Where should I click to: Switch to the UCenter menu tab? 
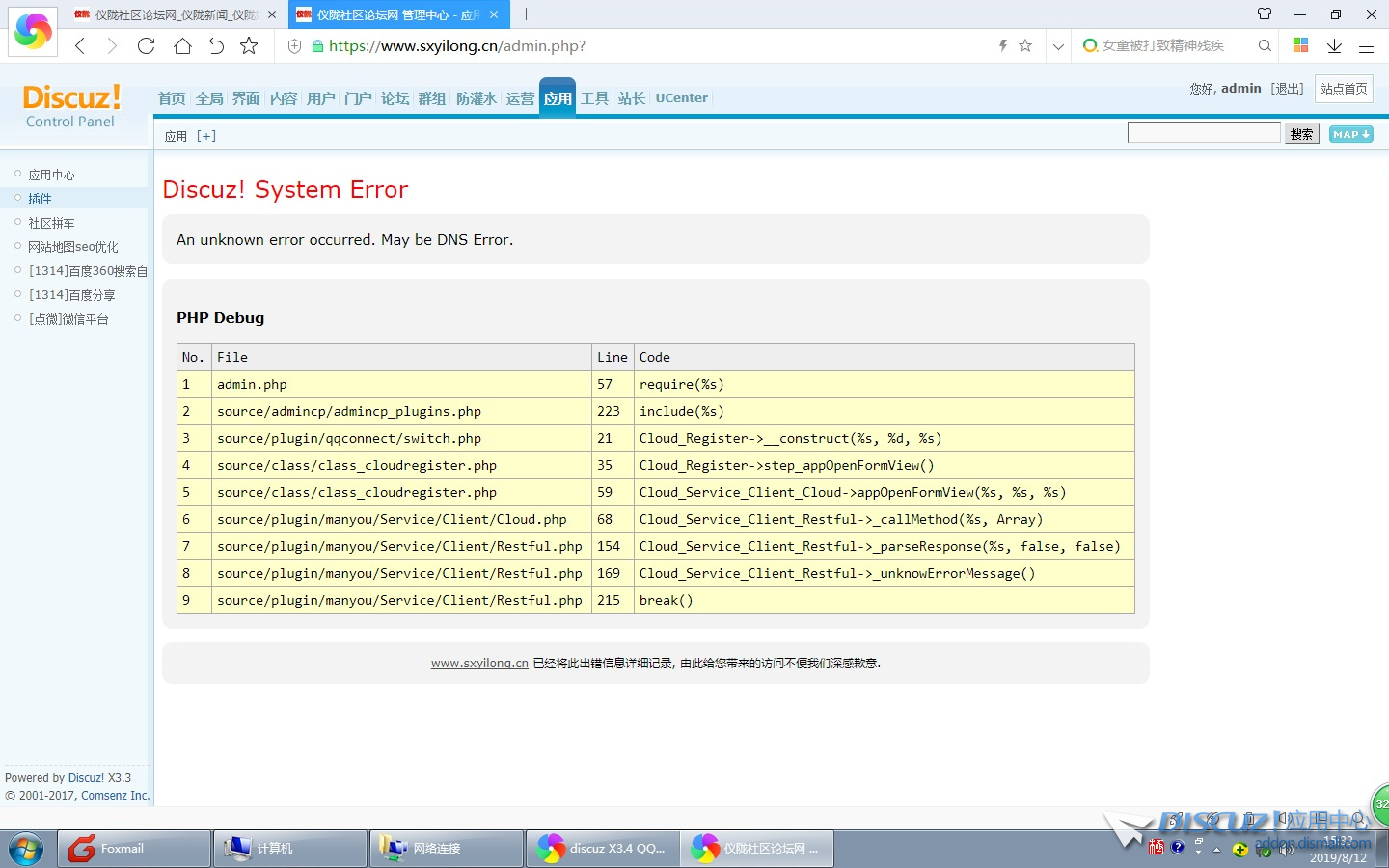pyautogui.click(x=681, y=98)
